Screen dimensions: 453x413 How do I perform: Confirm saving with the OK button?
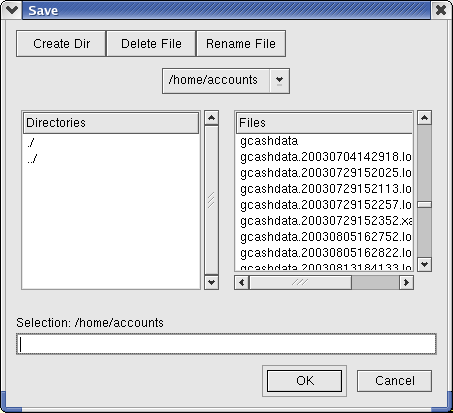click(304, 381)
